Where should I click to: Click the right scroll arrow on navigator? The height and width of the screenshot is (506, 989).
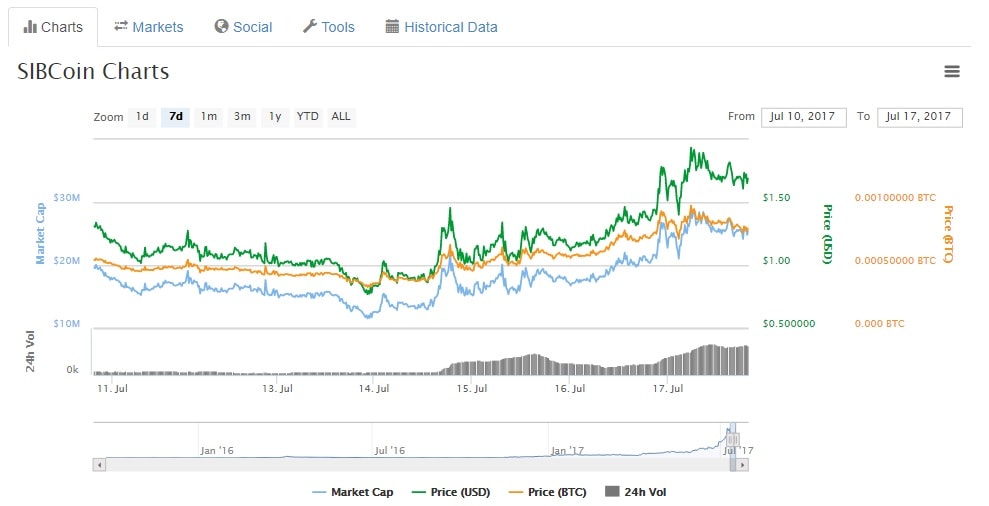[x=743, y=464]
